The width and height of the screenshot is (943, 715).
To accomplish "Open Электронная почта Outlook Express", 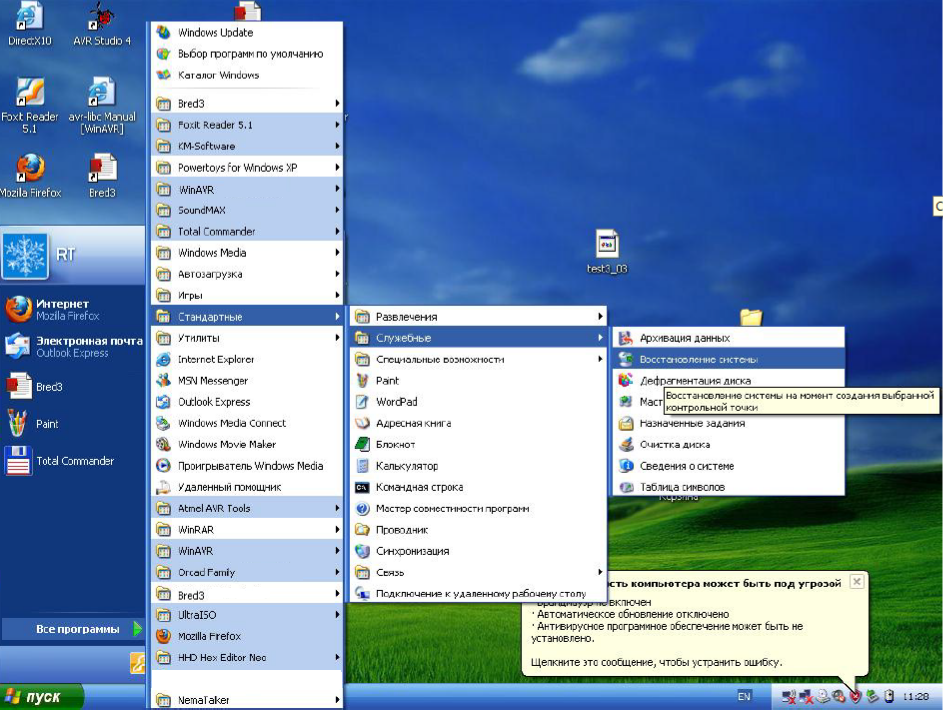I will (73, 346).
